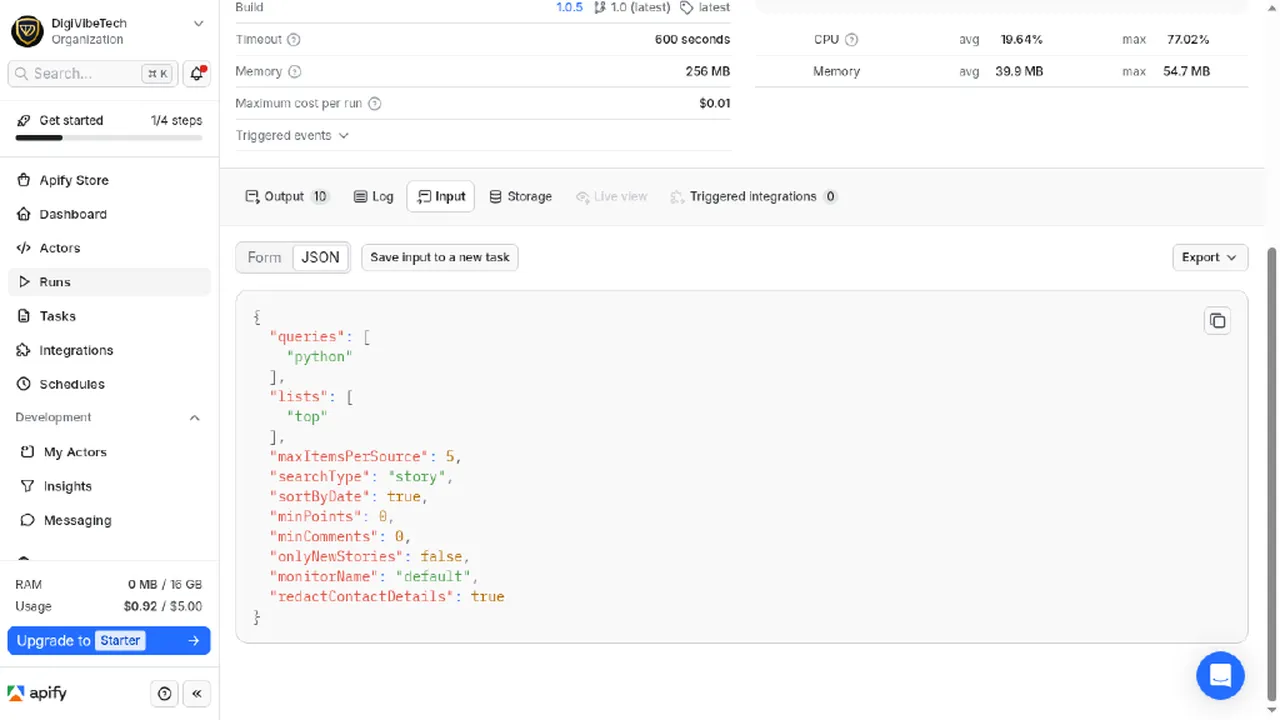This screenshot has width=1280, height=720.
Task: Click Save input to a new task
Action: click(x=440, y=257)
